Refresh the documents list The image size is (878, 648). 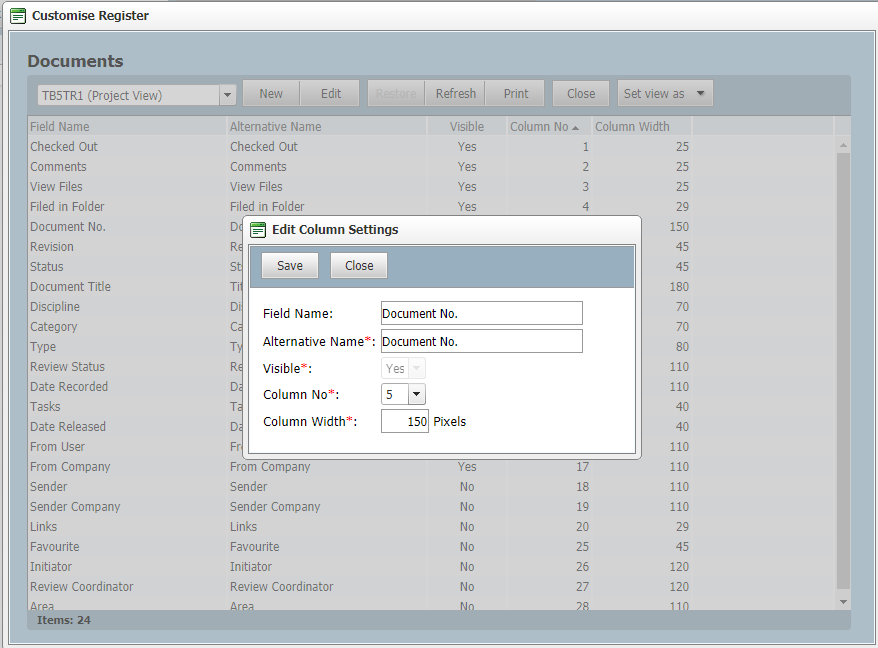(455, 94)
